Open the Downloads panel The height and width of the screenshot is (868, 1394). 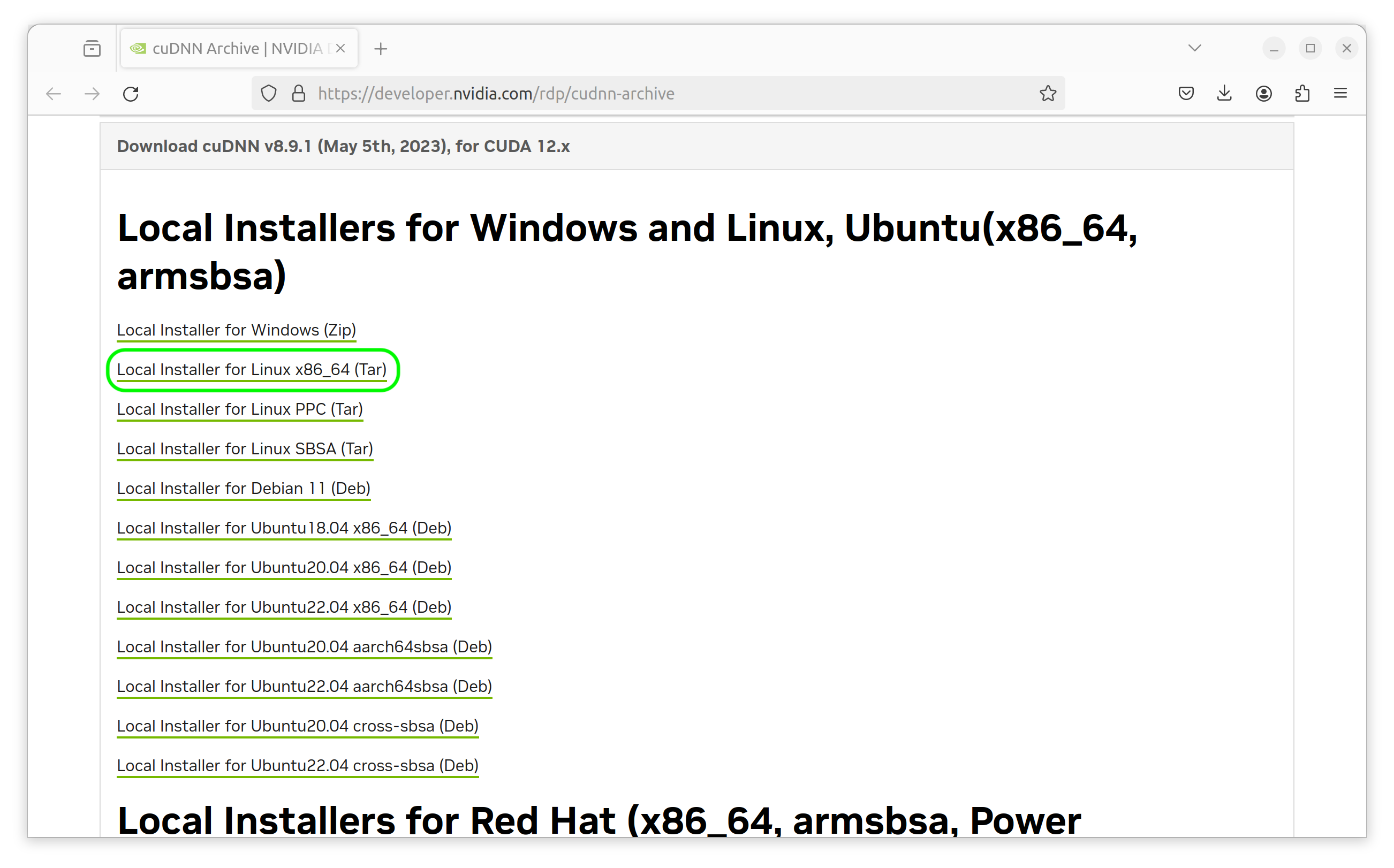pyautogui.click(x=1225, y=94)
